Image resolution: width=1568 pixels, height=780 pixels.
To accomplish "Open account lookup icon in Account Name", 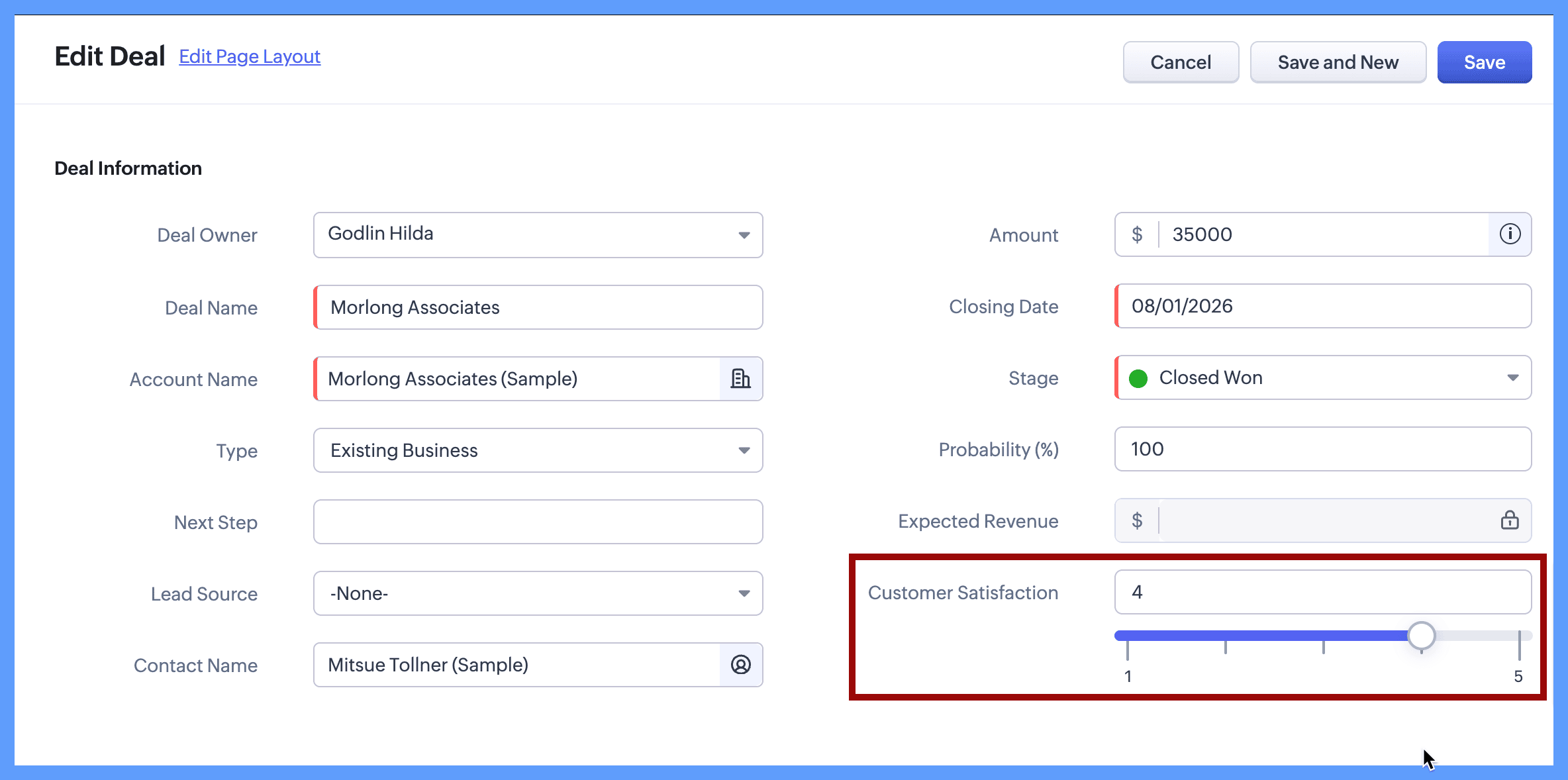I will (x=740, y=379).
